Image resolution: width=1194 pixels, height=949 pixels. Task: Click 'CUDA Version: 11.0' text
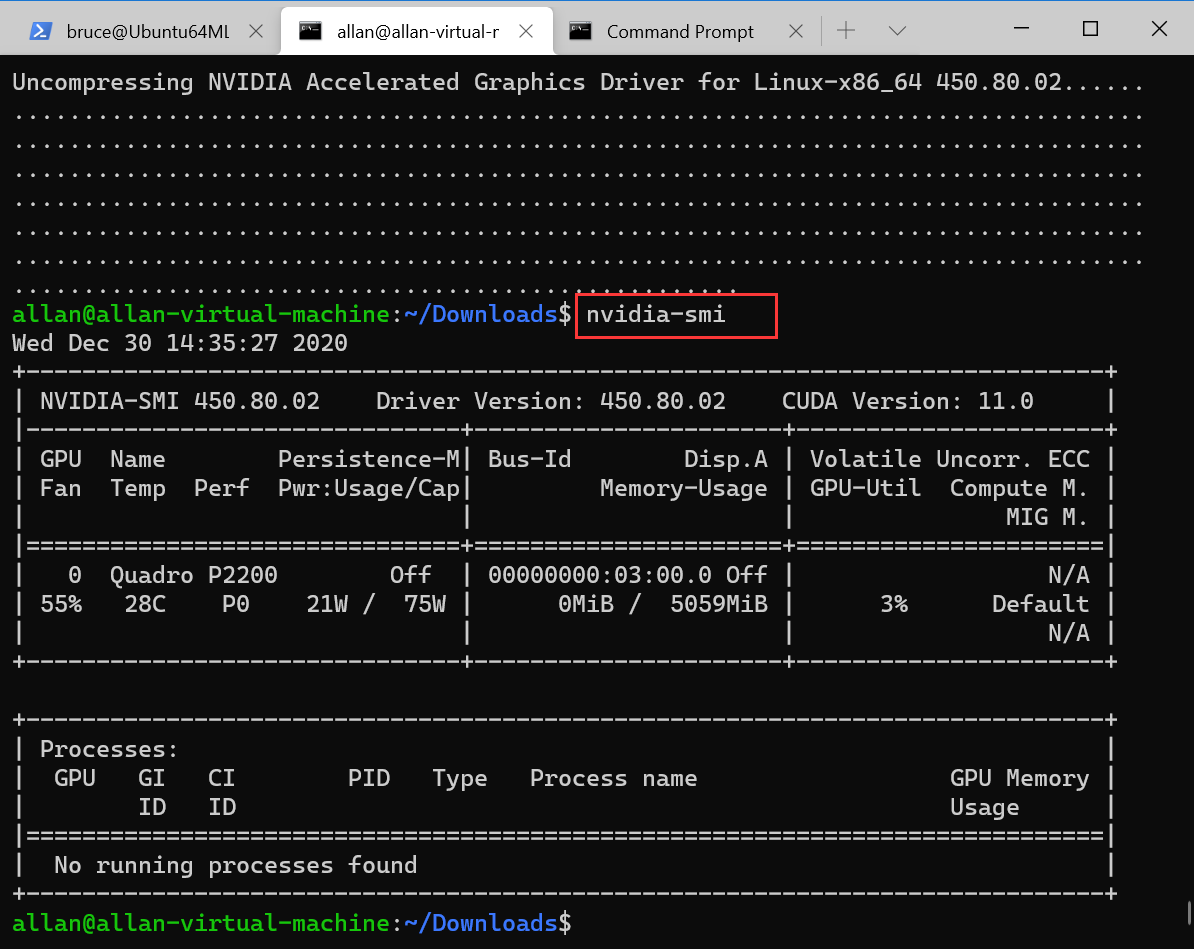pyautogui.click(x=908, y=401)
